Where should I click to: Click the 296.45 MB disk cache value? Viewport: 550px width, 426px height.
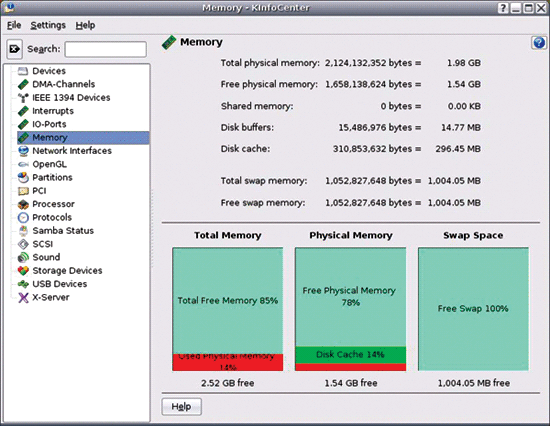458,149
